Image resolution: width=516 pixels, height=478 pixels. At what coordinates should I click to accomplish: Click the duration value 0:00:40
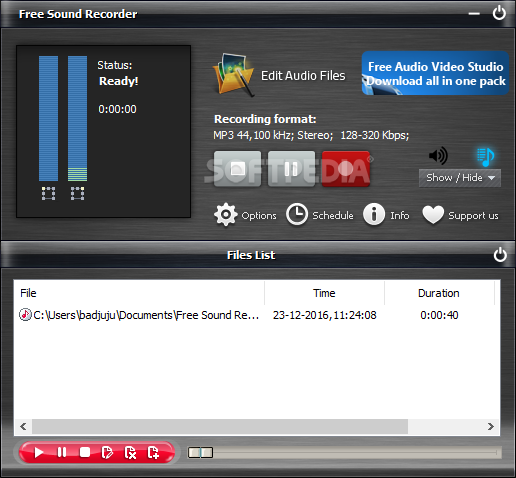coord(439,315)
